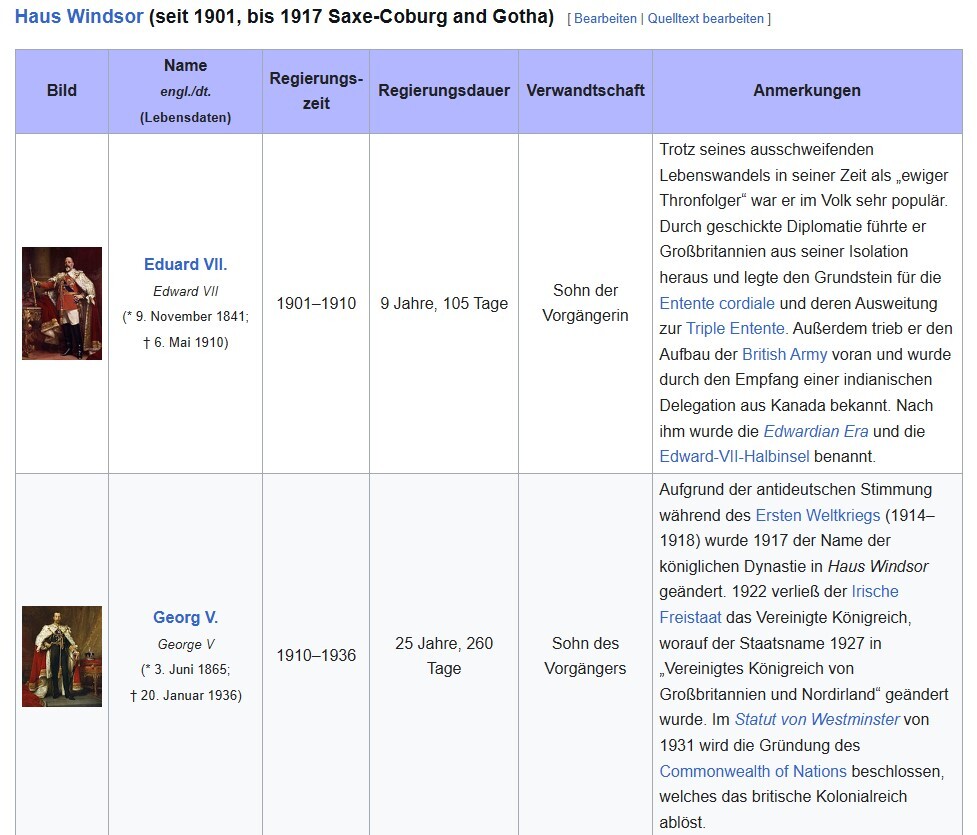Select the '25 Jahre, 260 Tage' cell
Screen dimensions: 977x835
click(x=444, y=656)
